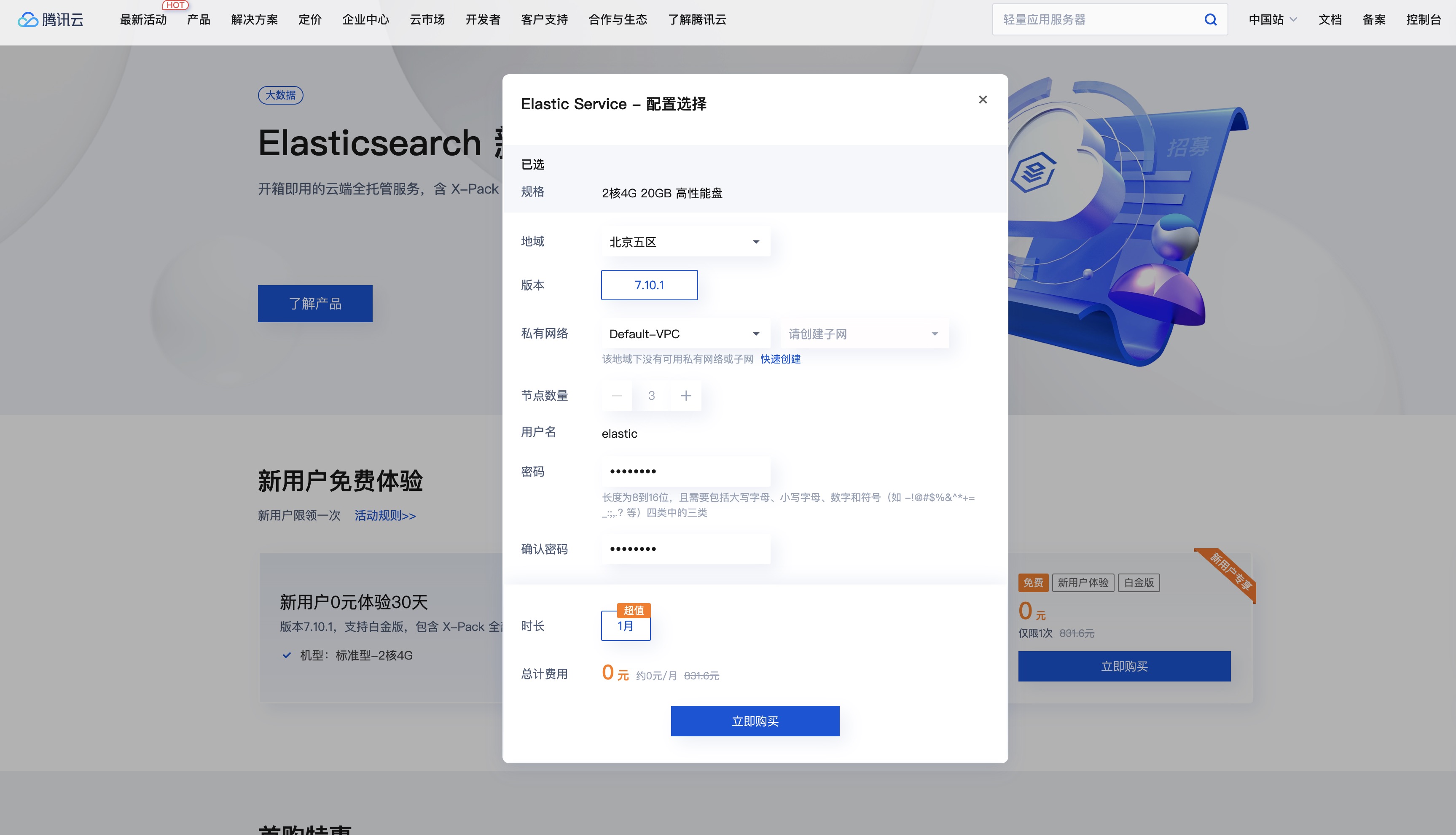This screenshot has height=835, width=1456.
Task: Open the 备案 link
Action: 1374,19
